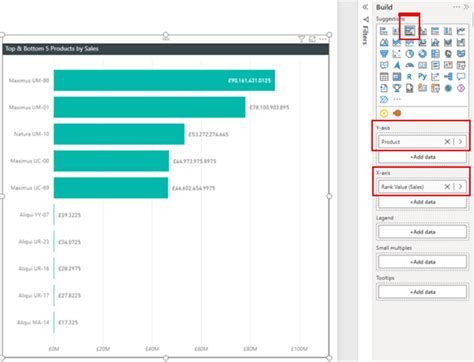Click the Aliqui MA-14 axis label
474x362 pixels.
point(33,322)
